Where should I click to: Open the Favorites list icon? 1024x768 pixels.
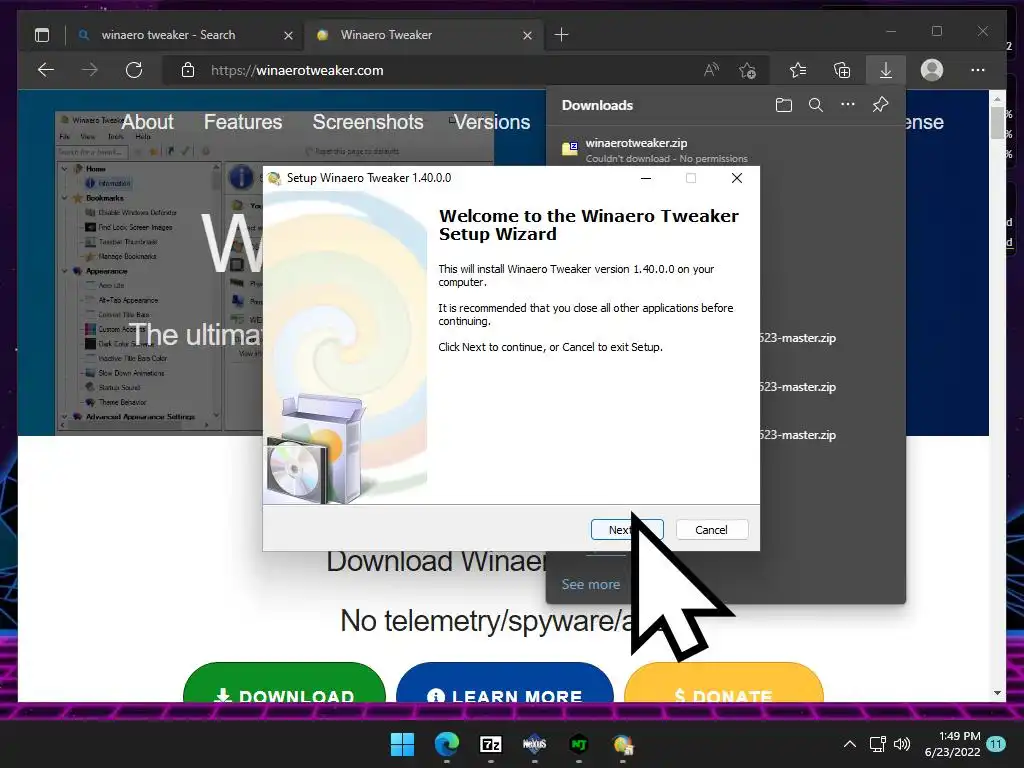pyautogui.click(x=797, y=70)
